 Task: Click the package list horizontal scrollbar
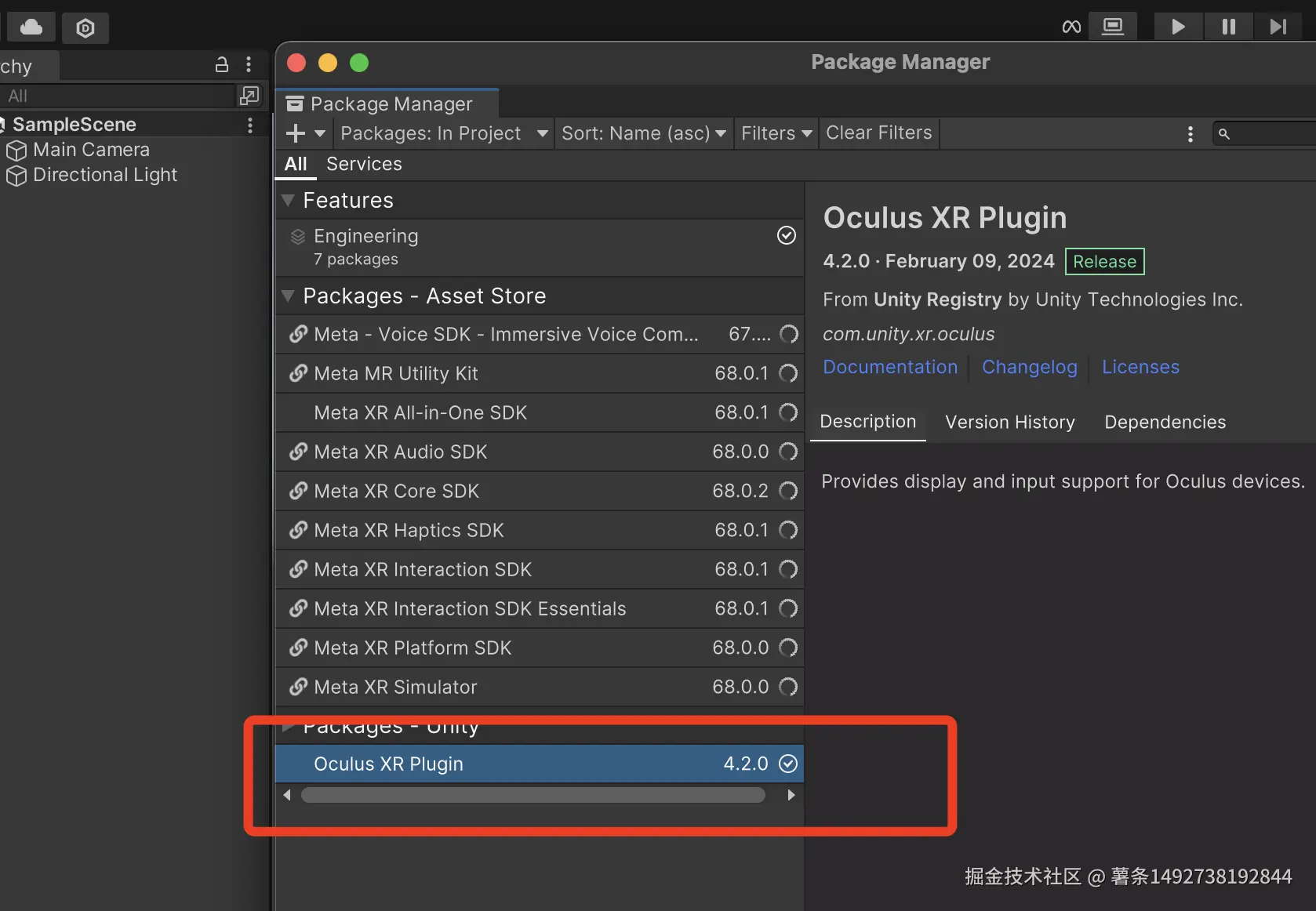[533, 795]
